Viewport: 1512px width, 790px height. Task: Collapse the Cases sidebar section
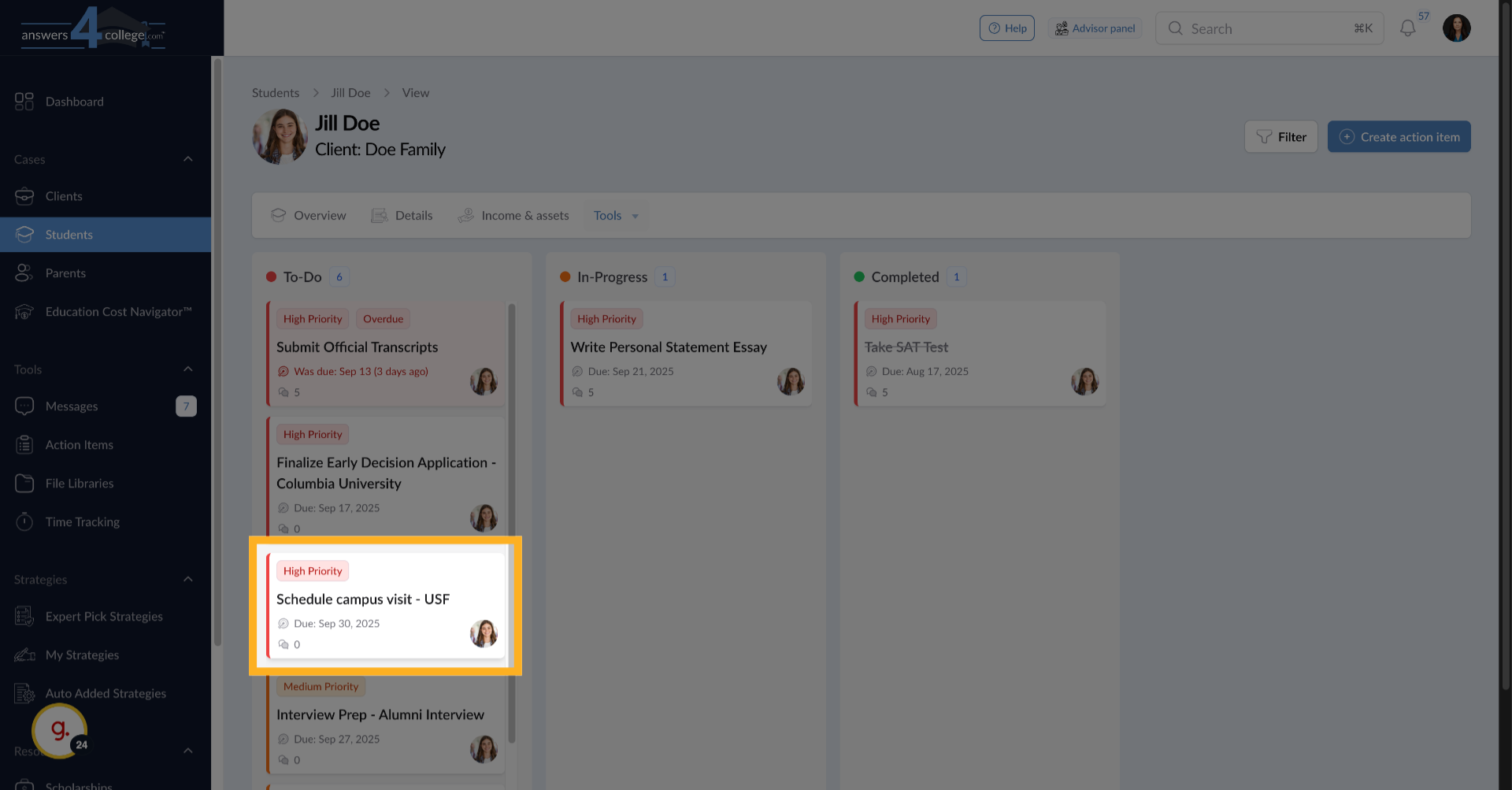(x=188, y=159)
